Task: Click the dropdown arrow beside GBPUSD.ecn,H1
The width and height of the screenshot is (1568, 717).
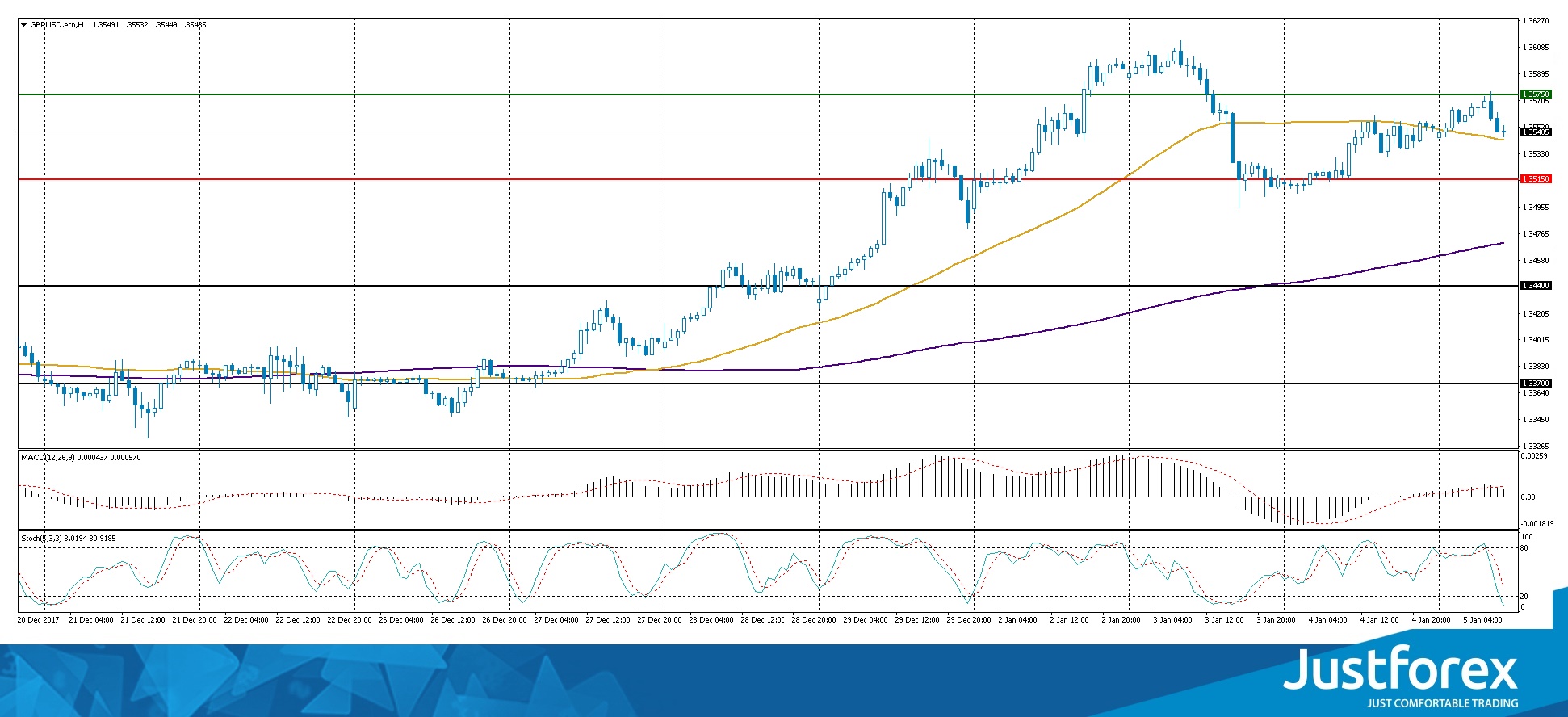Action: 24,25
